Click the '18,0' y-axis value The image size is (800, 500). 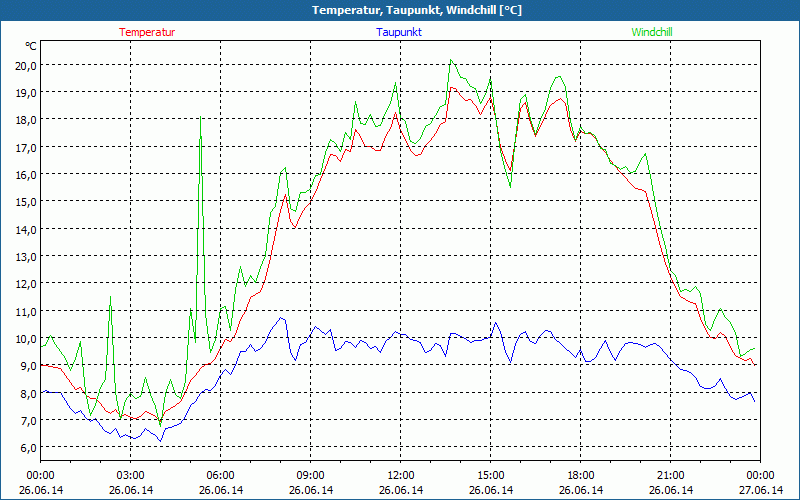point(26,119)
